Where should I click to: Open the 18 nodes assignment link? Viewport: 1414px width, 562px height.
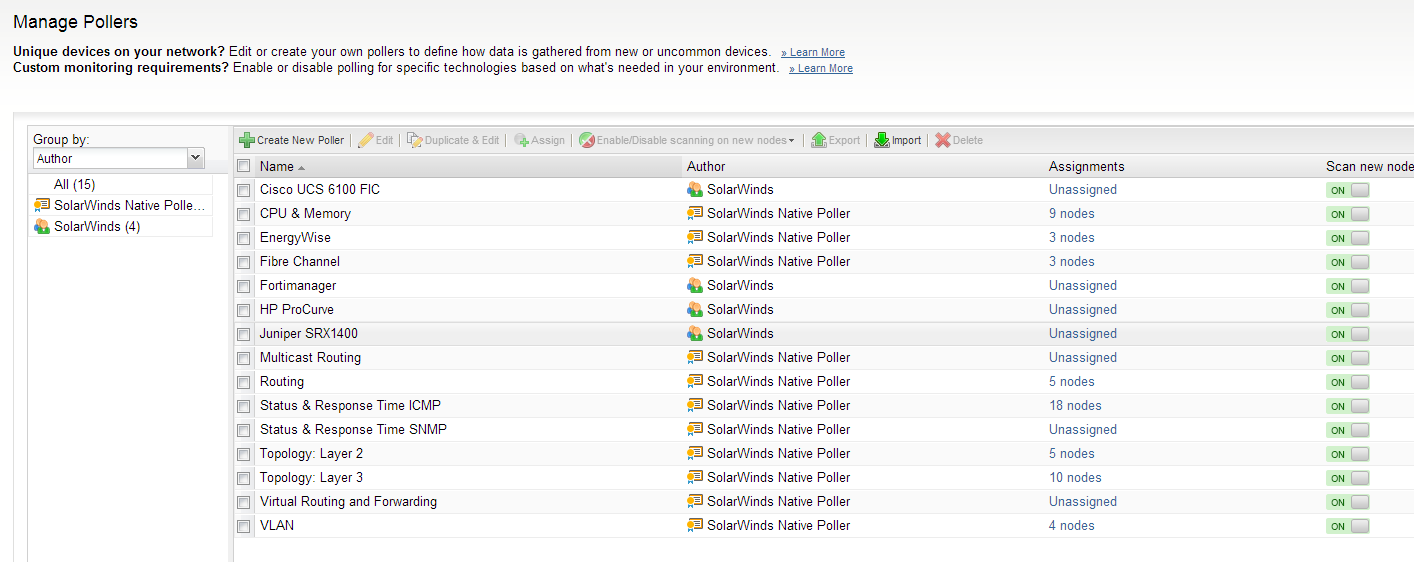(1075, 405)
